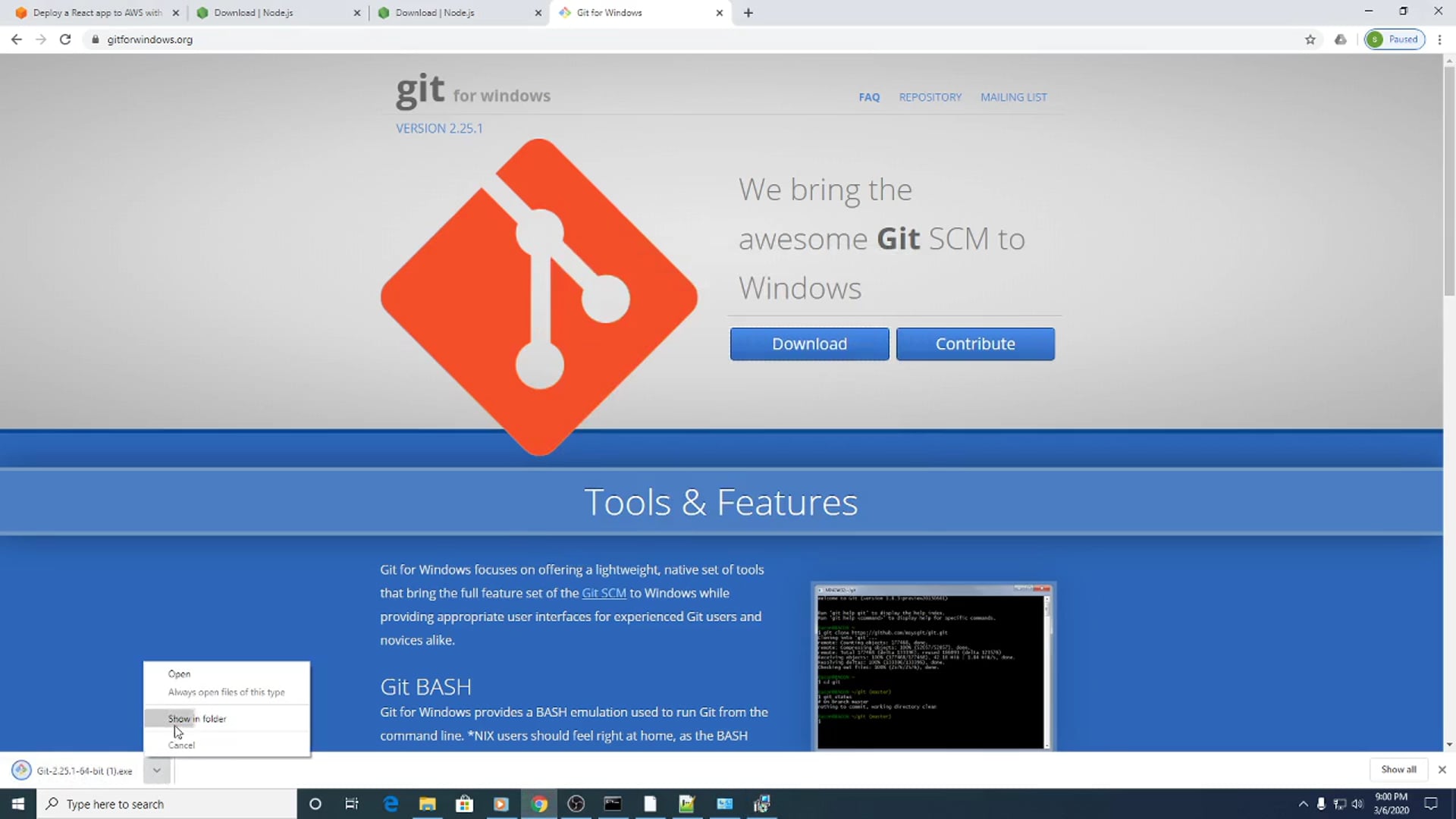Open new tab with plus icon
Screen dimensions: 1456x819
(x=748, y=13)
